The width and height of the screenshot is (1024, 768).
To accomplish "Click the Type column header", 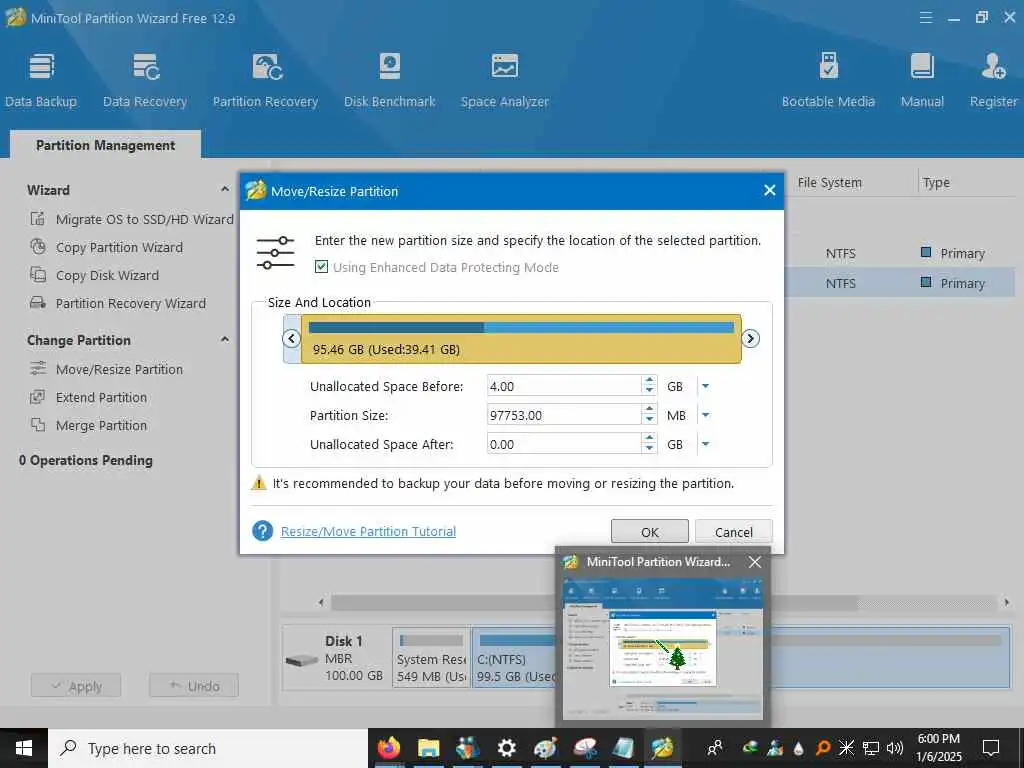I will point(936,183).
